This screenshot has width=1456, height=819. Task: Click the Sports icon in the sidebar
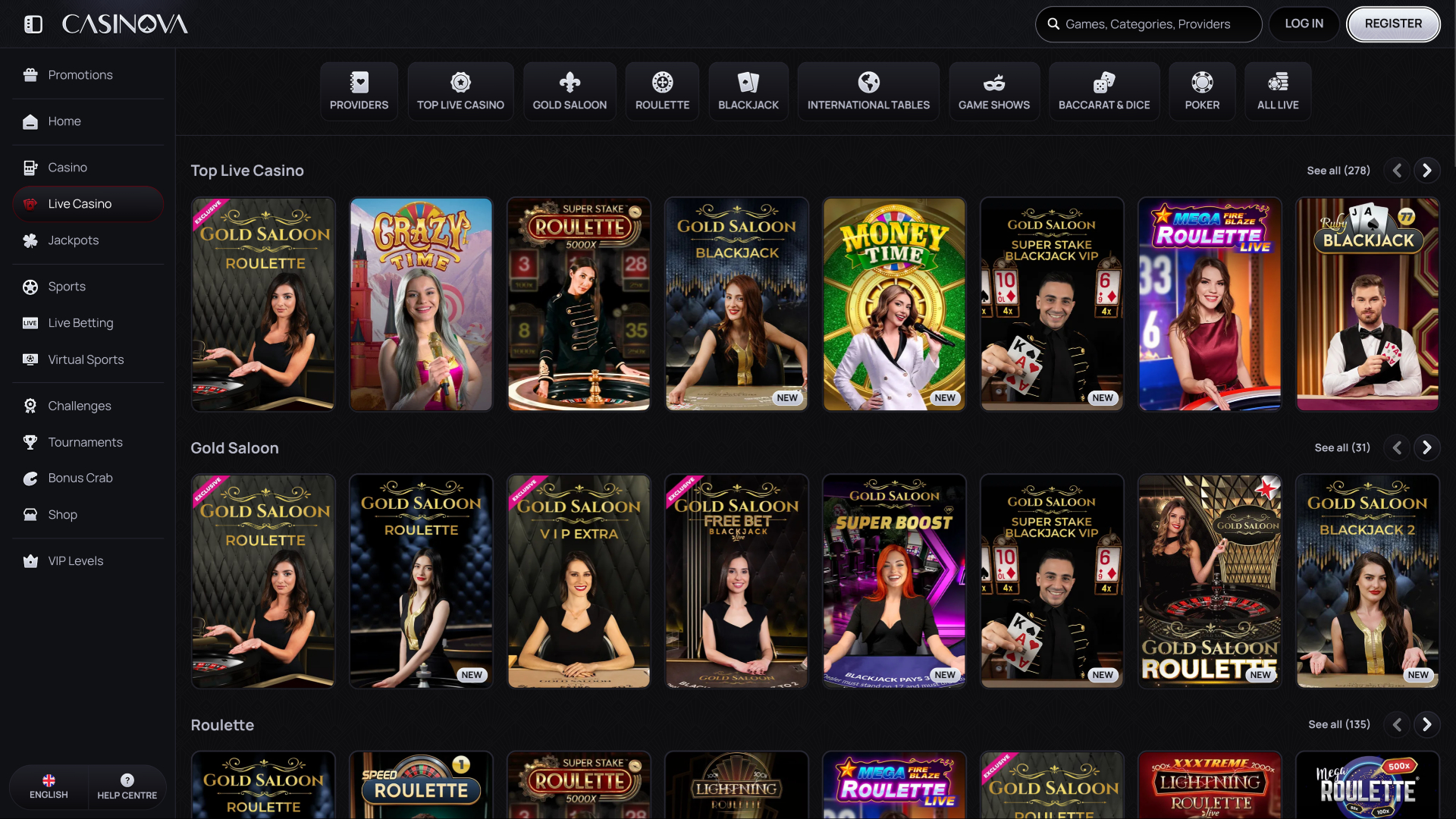30,286
